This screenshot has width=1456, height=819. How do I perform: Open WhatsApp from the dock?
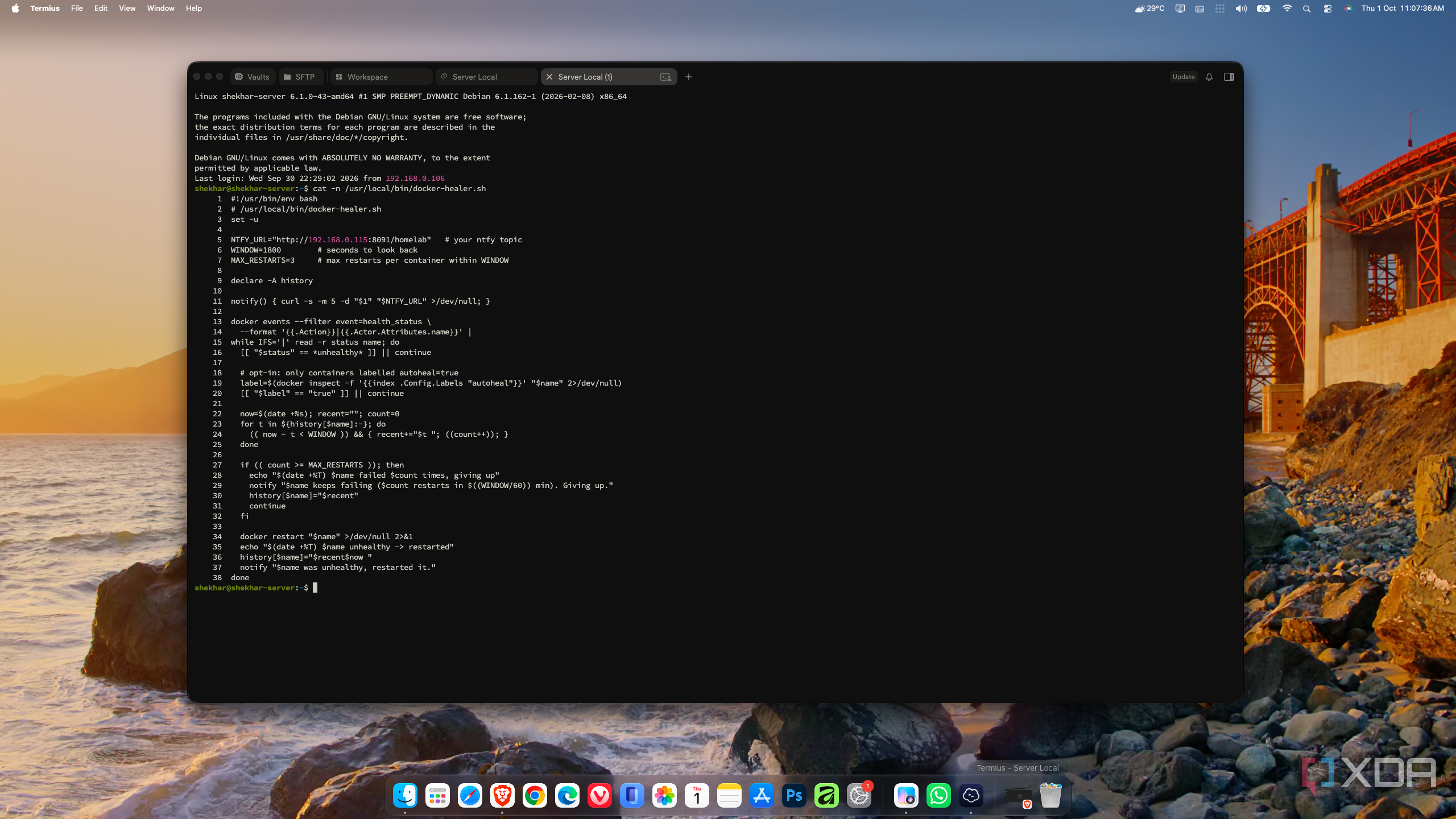(x=938, y=796)
